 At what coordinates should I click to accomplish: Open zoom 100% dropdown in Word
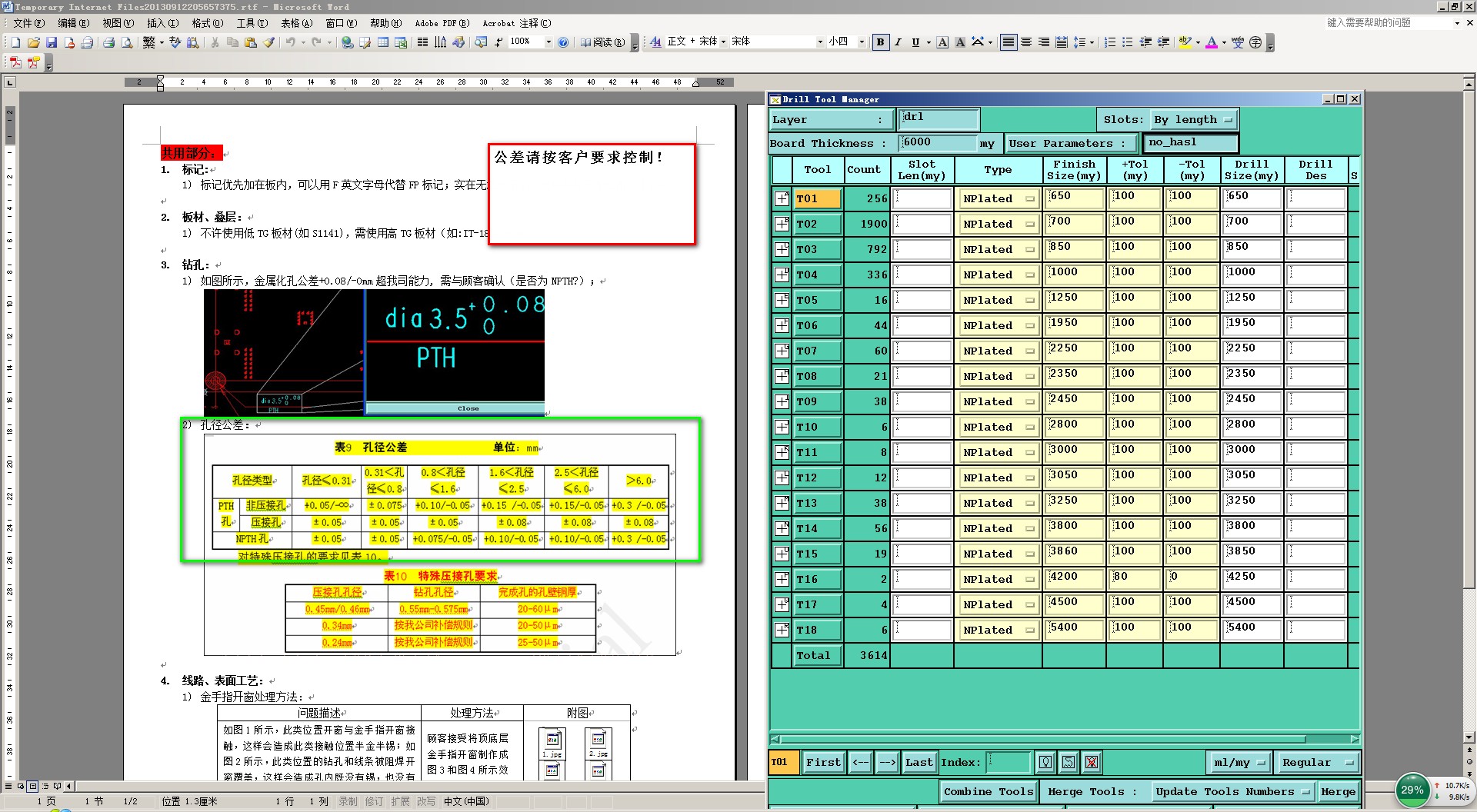pyautogui.click(x=548, y=42)
